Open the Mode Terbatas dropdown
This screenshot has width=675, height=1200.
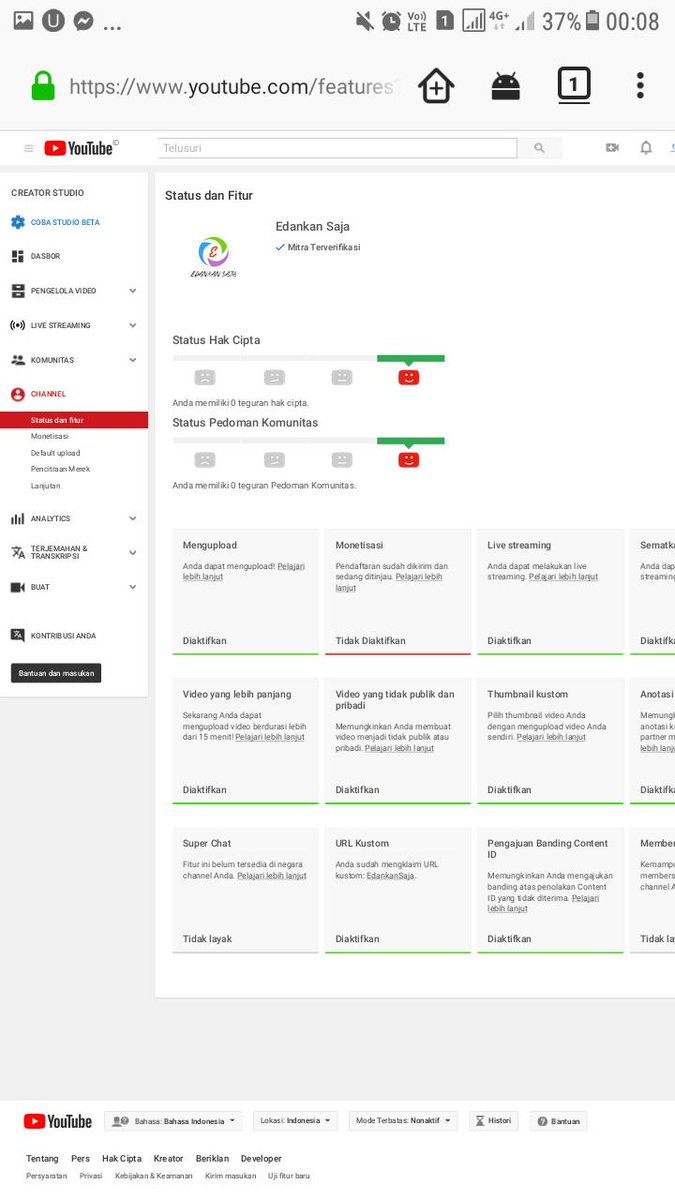pyautogui.click(x=404, y=1121)
